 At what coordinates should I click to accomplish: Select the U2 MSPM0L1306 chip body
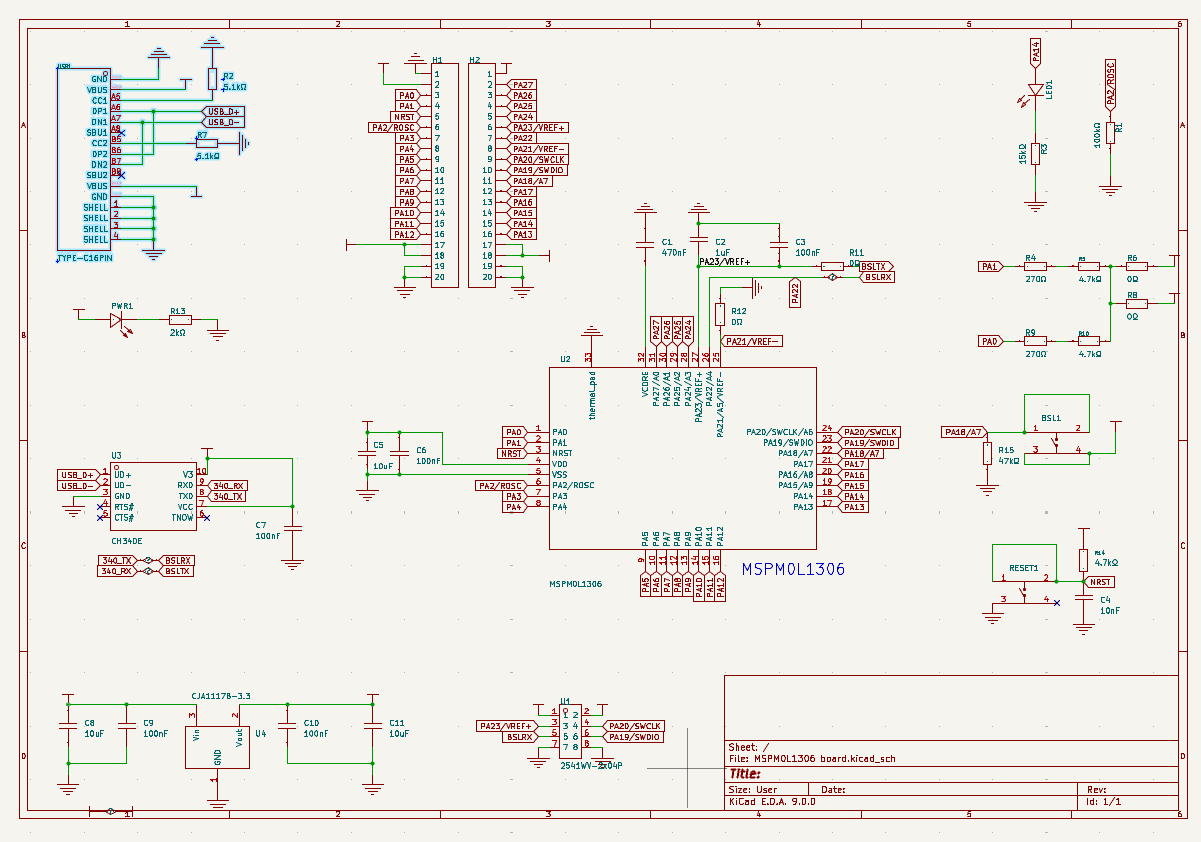tap(682, 458)
